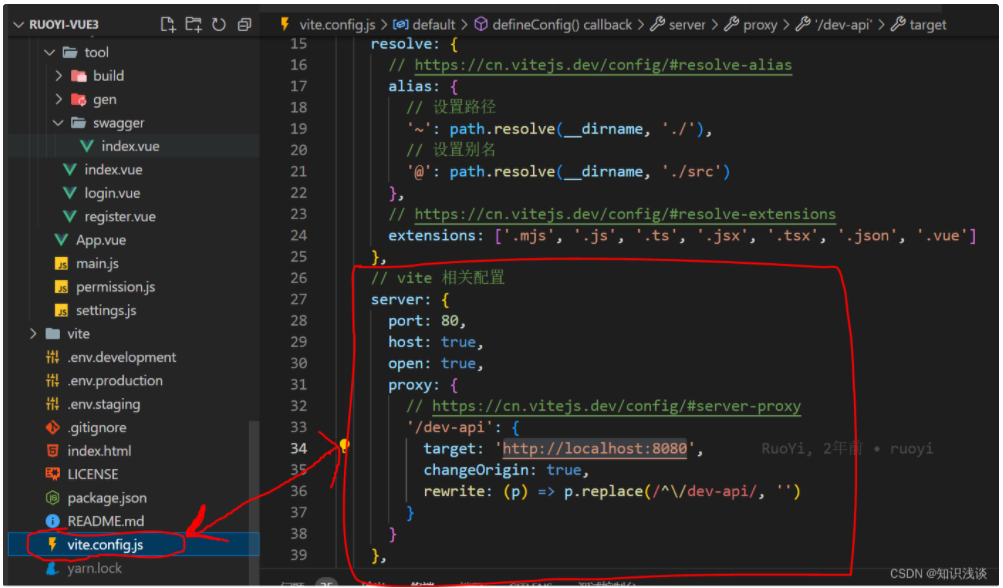Viewport: 1003px width, 588px height.
Task: Click the node icon beside package.json
Action: 52,498
